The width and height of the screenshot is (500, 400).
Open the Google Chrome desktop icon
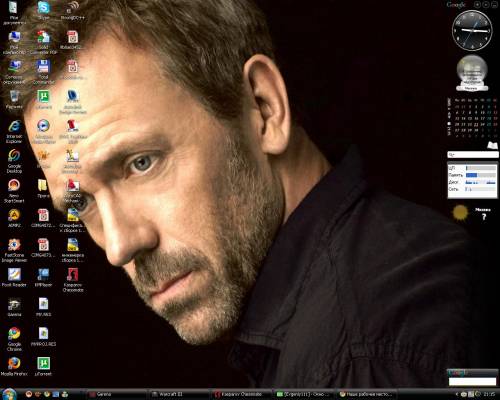coord(14,339)
